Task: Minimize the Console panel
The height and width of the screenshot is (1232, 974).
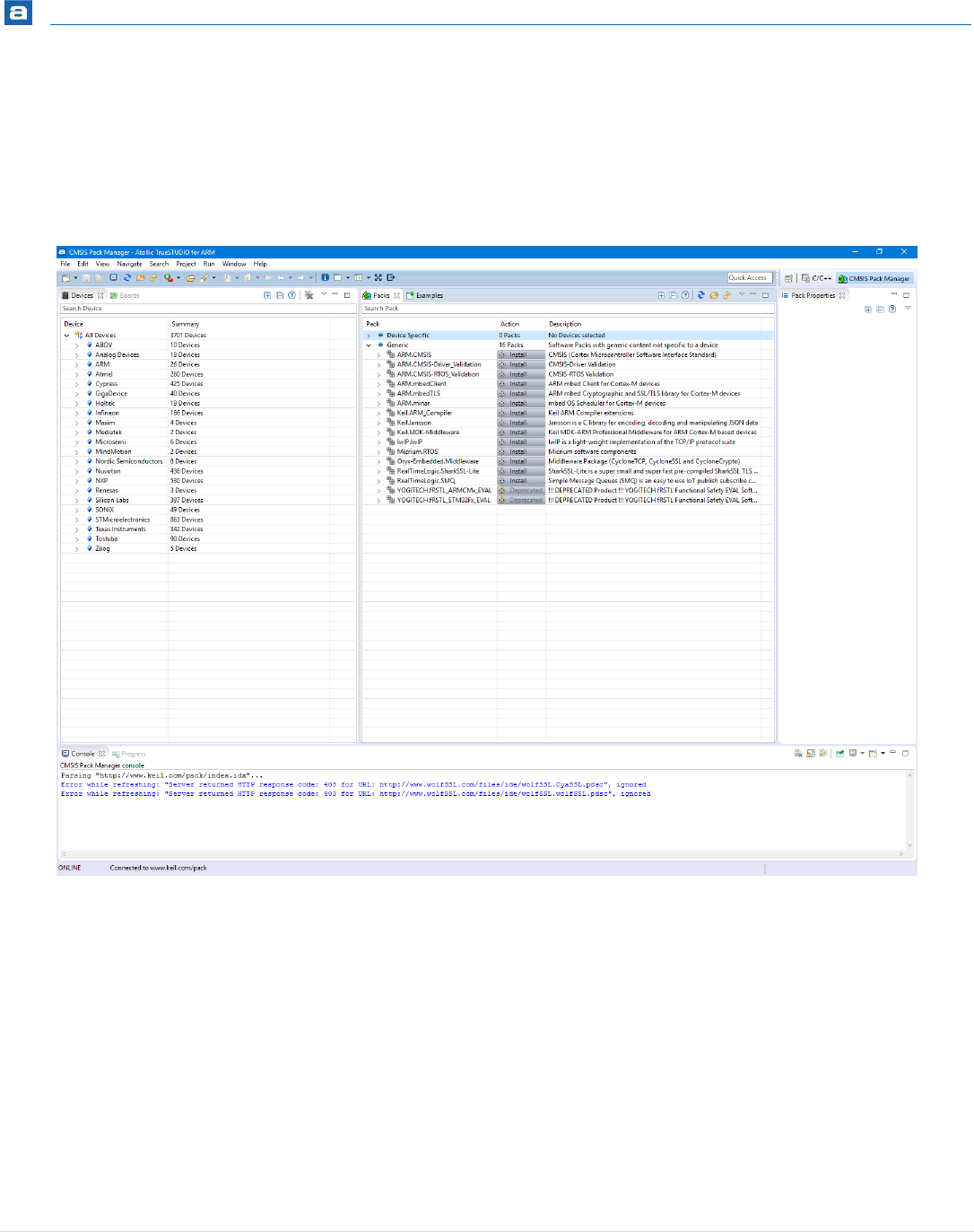Action: (x=892, y=752)
